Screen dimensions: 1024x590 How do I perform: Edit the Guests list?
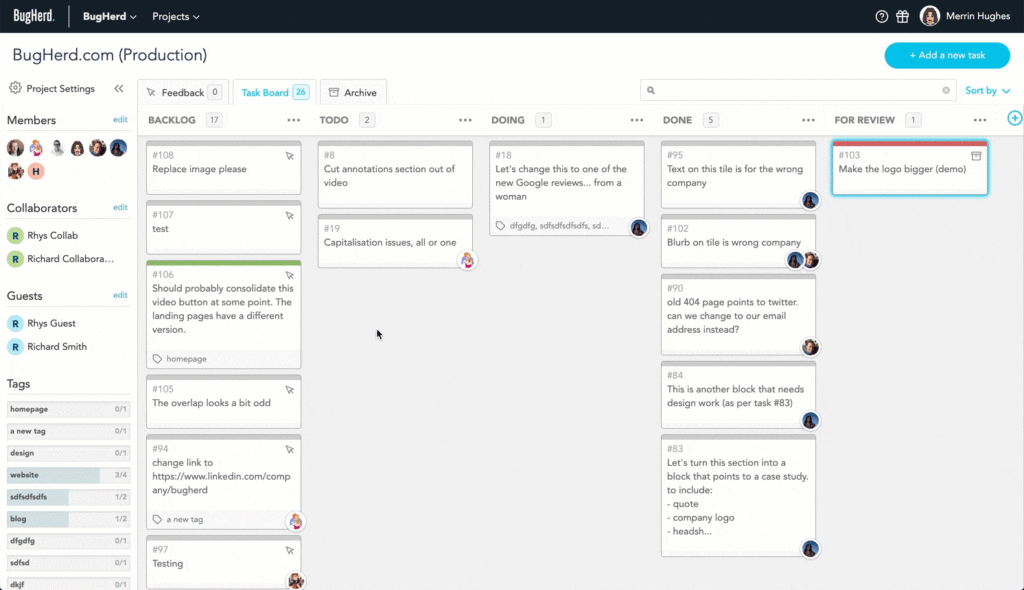point(120,295)
